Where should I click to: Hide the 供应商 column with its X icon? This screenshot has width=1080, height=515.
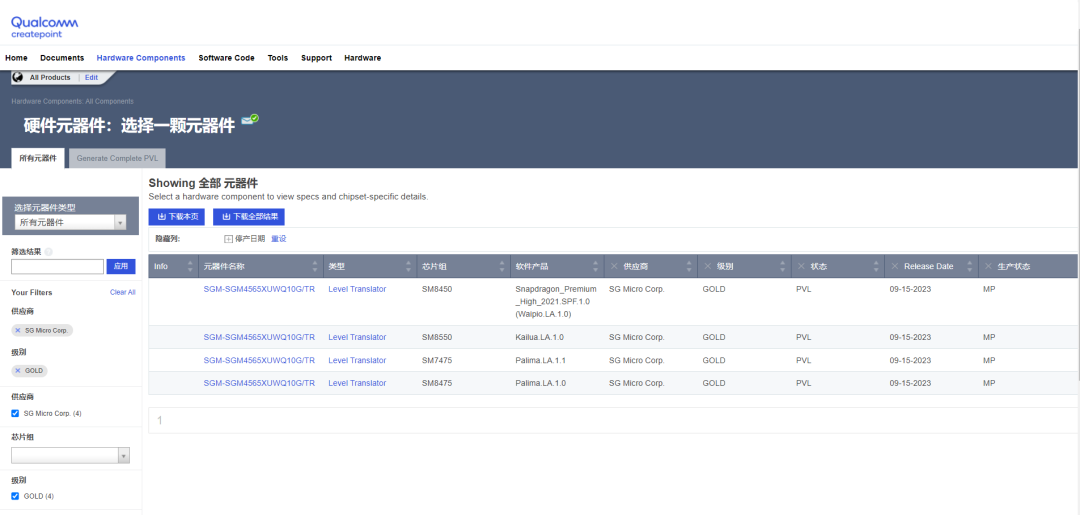point(613,266)
